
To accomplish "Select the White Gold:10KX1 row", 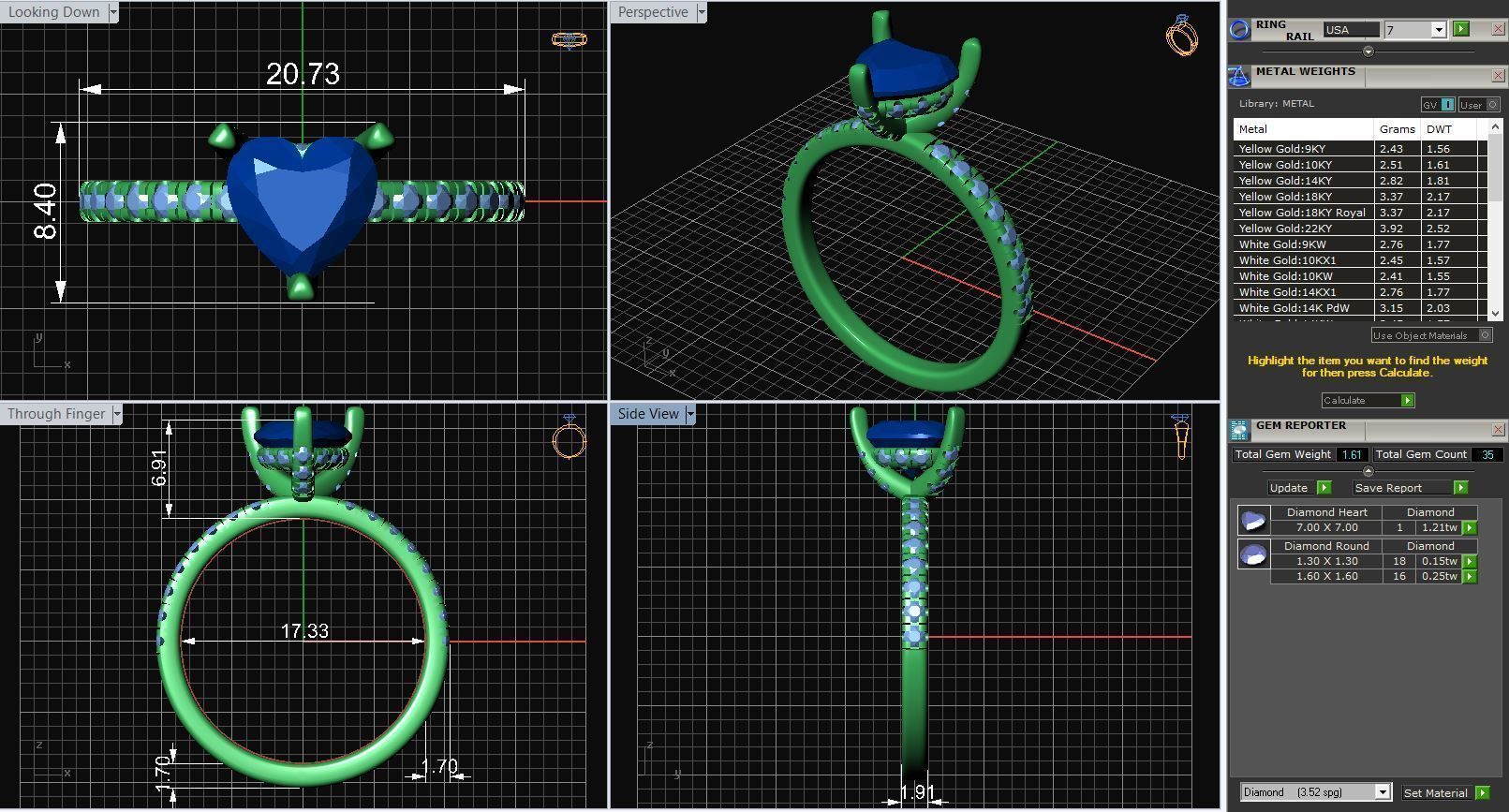I will pyautogui.click(x=1360, y=259).
